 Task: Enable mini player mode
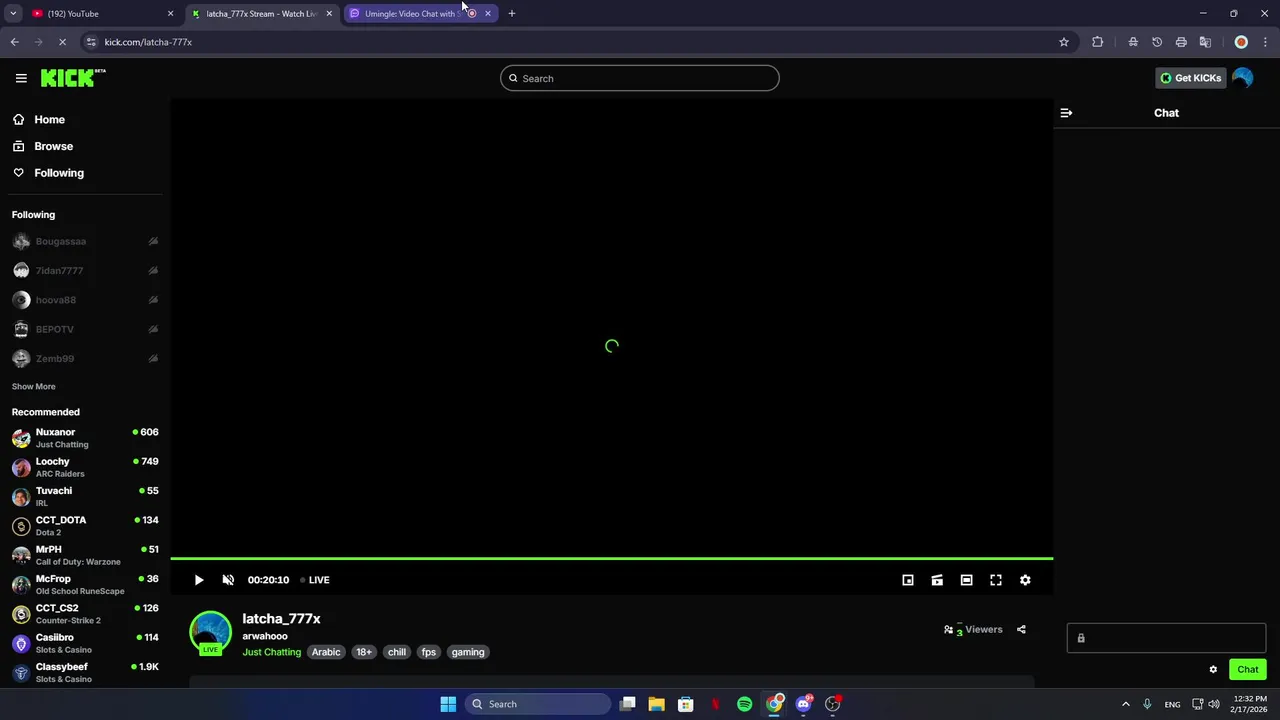pyautogui.click(x=908, y=580)
